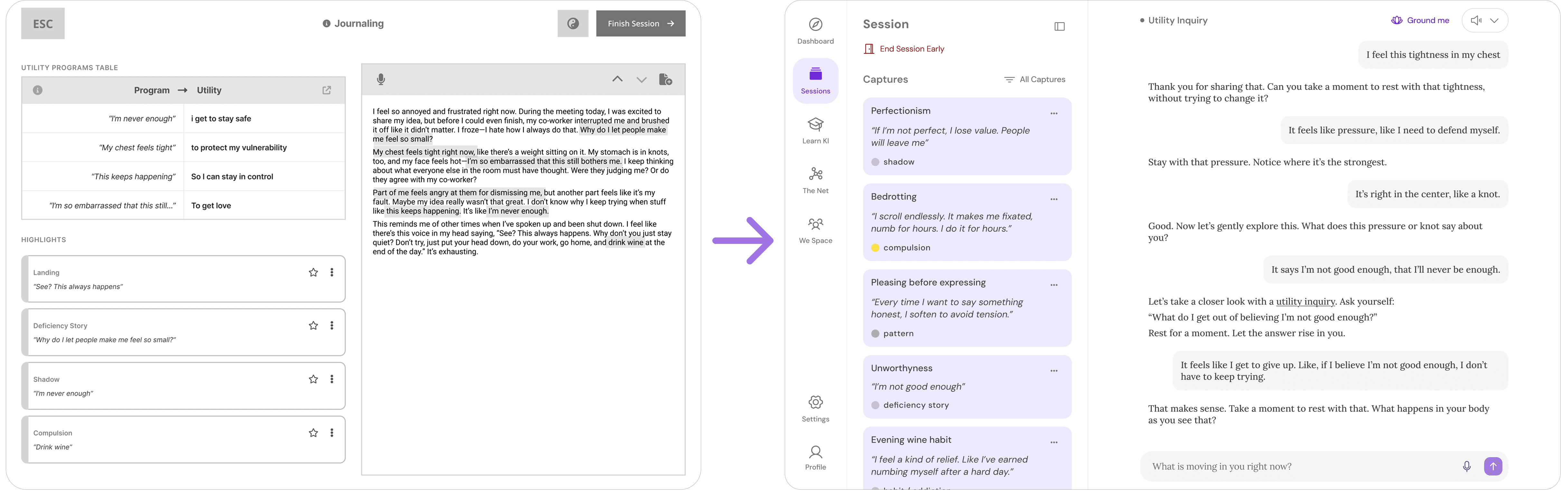Click the deficiency story tag on Unworthyness
The width and height of the screenshot is (1568, 491).
[x=910, y=405]
